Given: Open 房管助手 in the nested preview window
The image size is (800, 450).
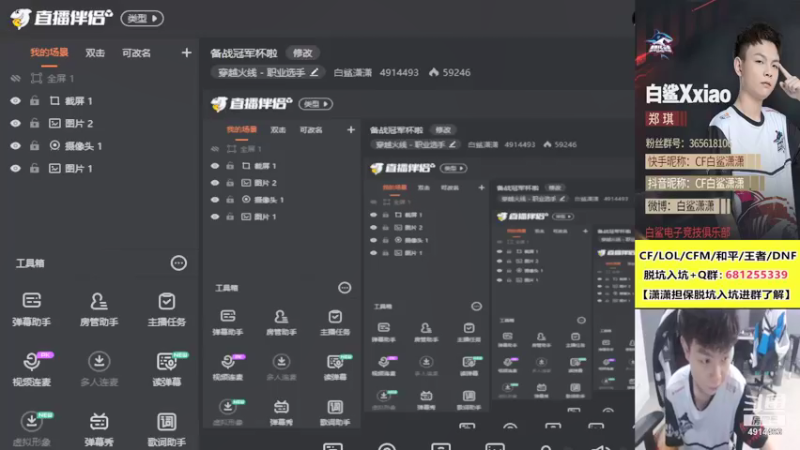Looking at the screenshot, I should (x=281, y=322).
